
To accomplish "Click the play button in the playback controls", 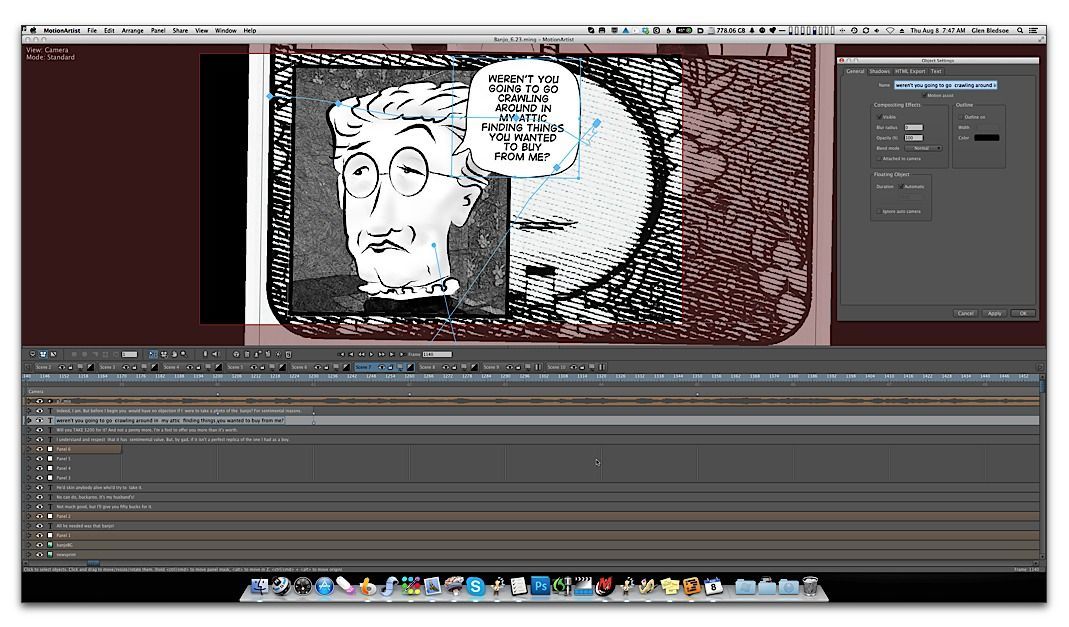I will (371, 354).
